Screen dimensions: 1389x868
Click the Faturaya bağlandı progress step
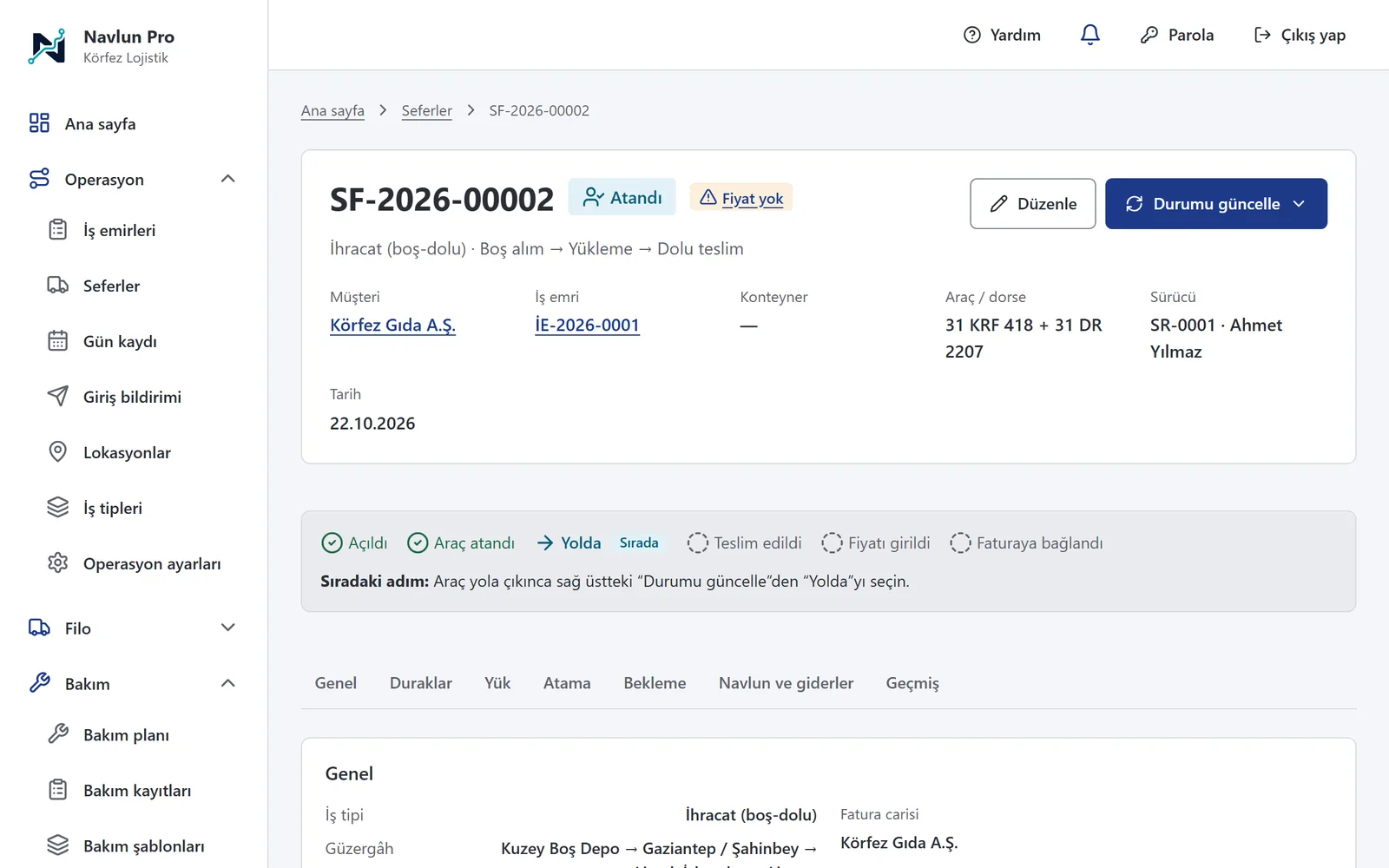click(x=1027, y=542)
